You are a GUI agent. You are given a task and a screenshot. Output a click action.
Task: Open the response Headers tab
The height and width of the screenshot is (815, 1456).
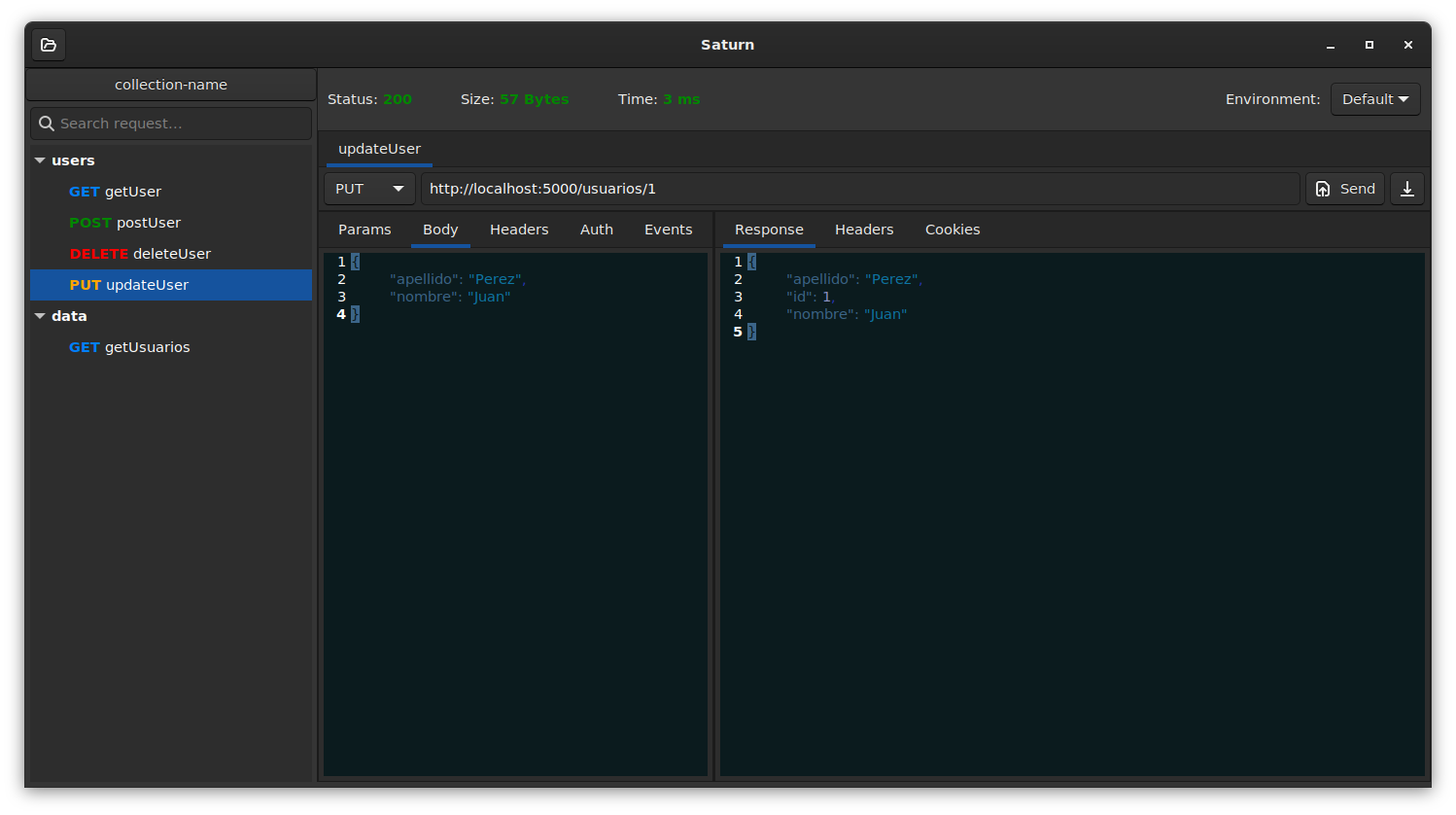click(864, 230)
